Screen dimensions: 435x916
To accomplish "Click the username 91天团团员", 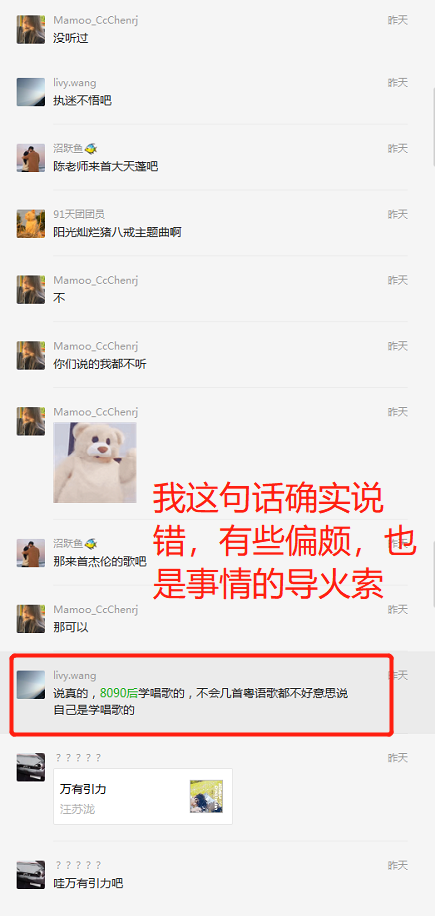I will pos(79,214).
